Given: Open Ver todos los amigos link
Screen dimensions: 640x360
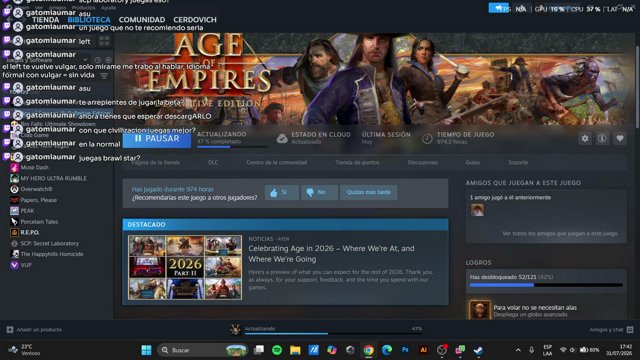Looking at the screenshot, I should click(x=560, y=233).
